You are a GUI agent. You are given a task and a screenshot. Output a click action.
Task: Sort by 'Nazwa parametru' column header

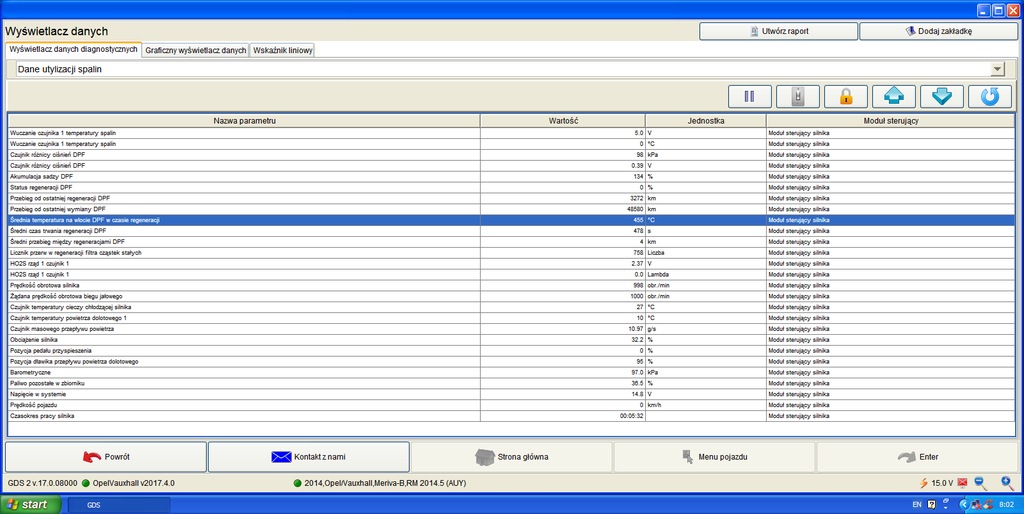[x=244, y=121]
